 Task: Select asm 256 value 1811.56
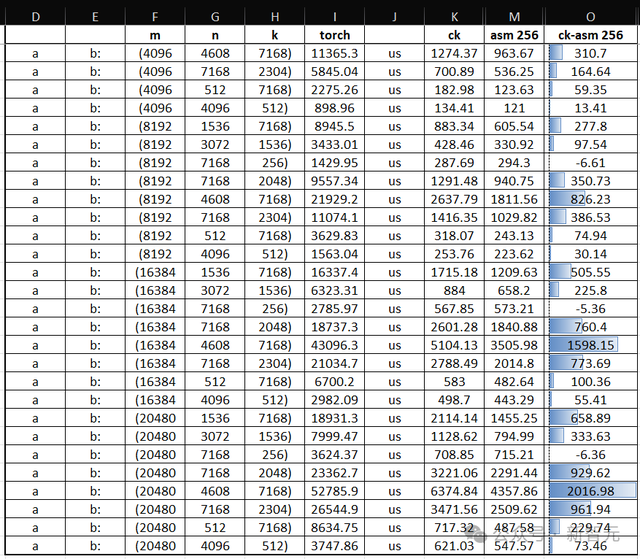click(514, 199)
